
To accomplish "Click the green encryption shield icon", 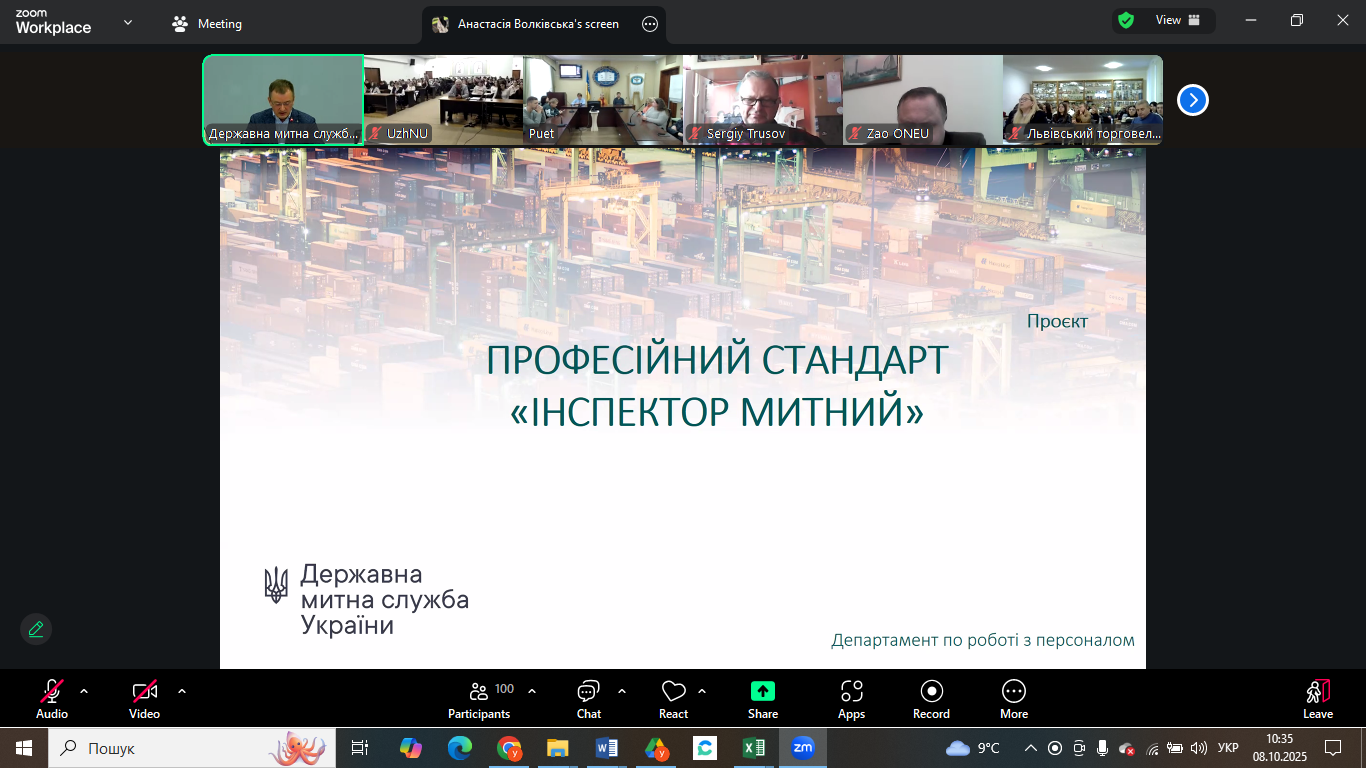I will pos(1126,21).
